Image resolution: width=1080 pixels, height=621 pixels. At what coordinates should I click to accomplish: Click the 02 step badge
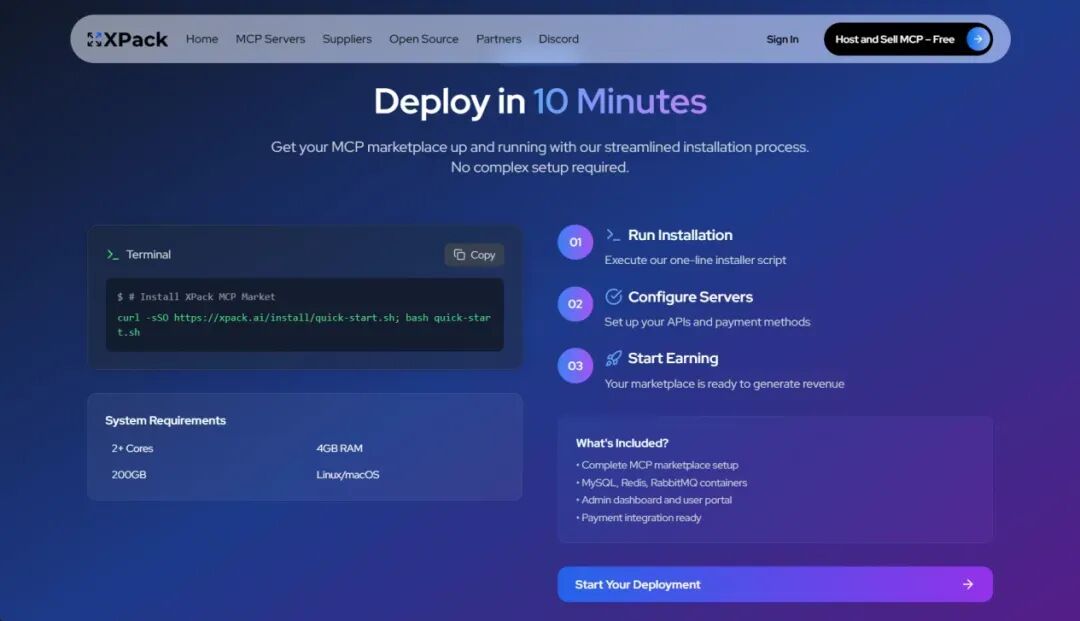coord(575,304)
